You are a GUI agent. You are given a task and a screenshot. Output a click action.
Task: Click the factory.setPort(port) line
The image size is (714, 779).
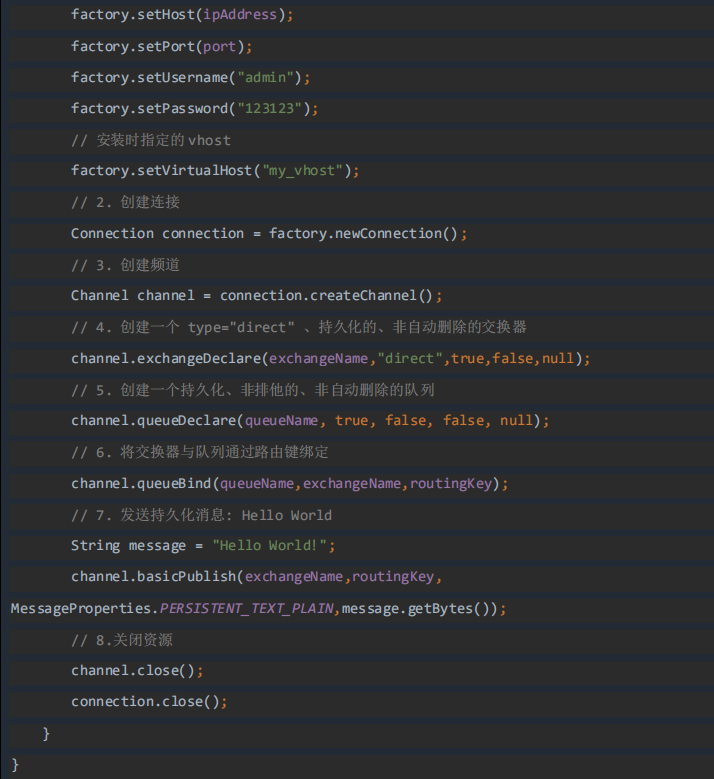(x=161, y=47)
